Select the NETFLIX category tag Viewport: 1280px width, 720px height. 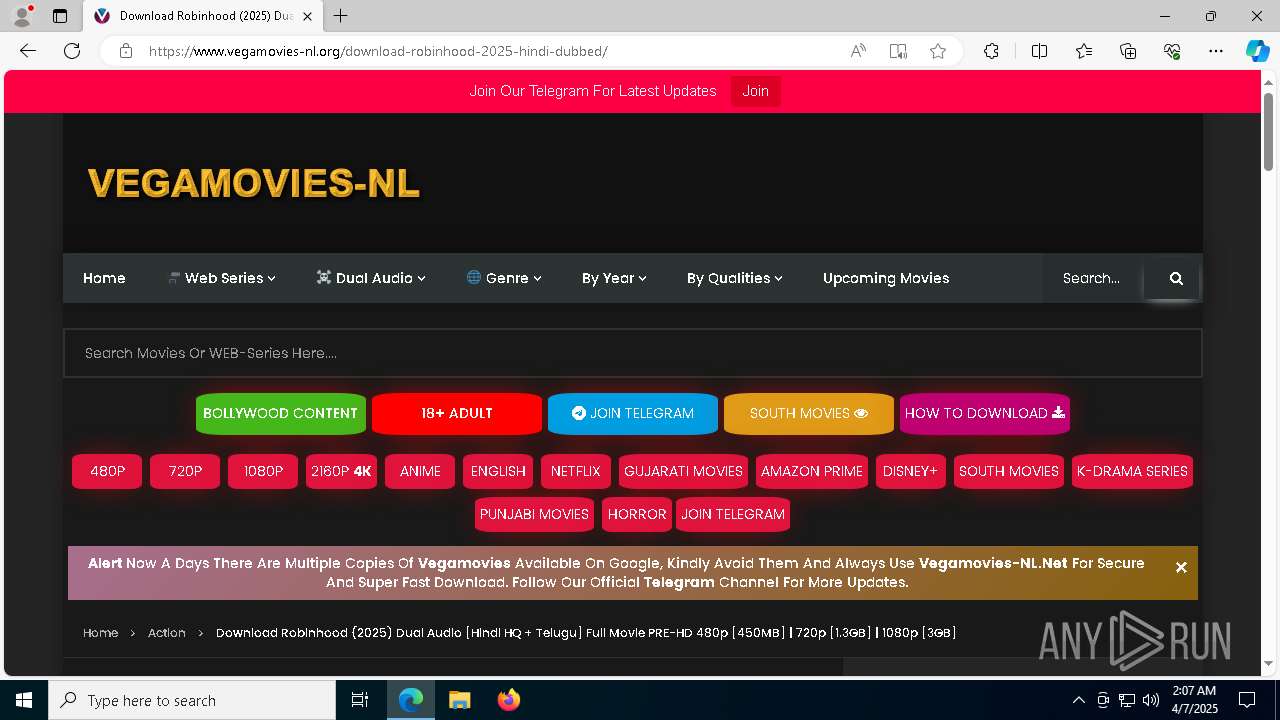[x=575, y=471]
